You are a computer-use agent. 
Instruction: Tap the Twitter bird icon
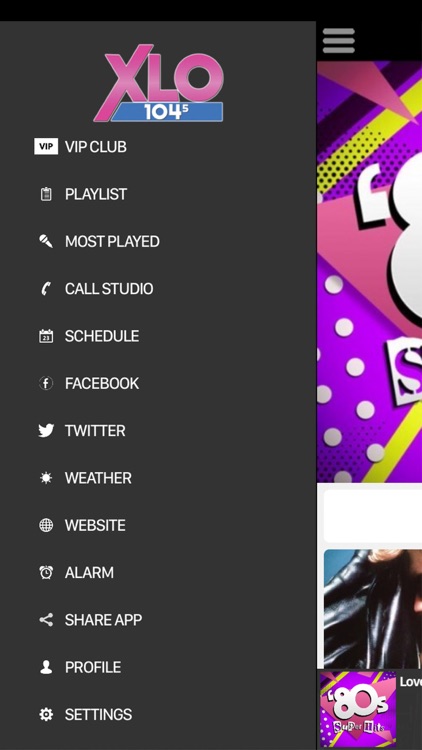coord(46,430)
